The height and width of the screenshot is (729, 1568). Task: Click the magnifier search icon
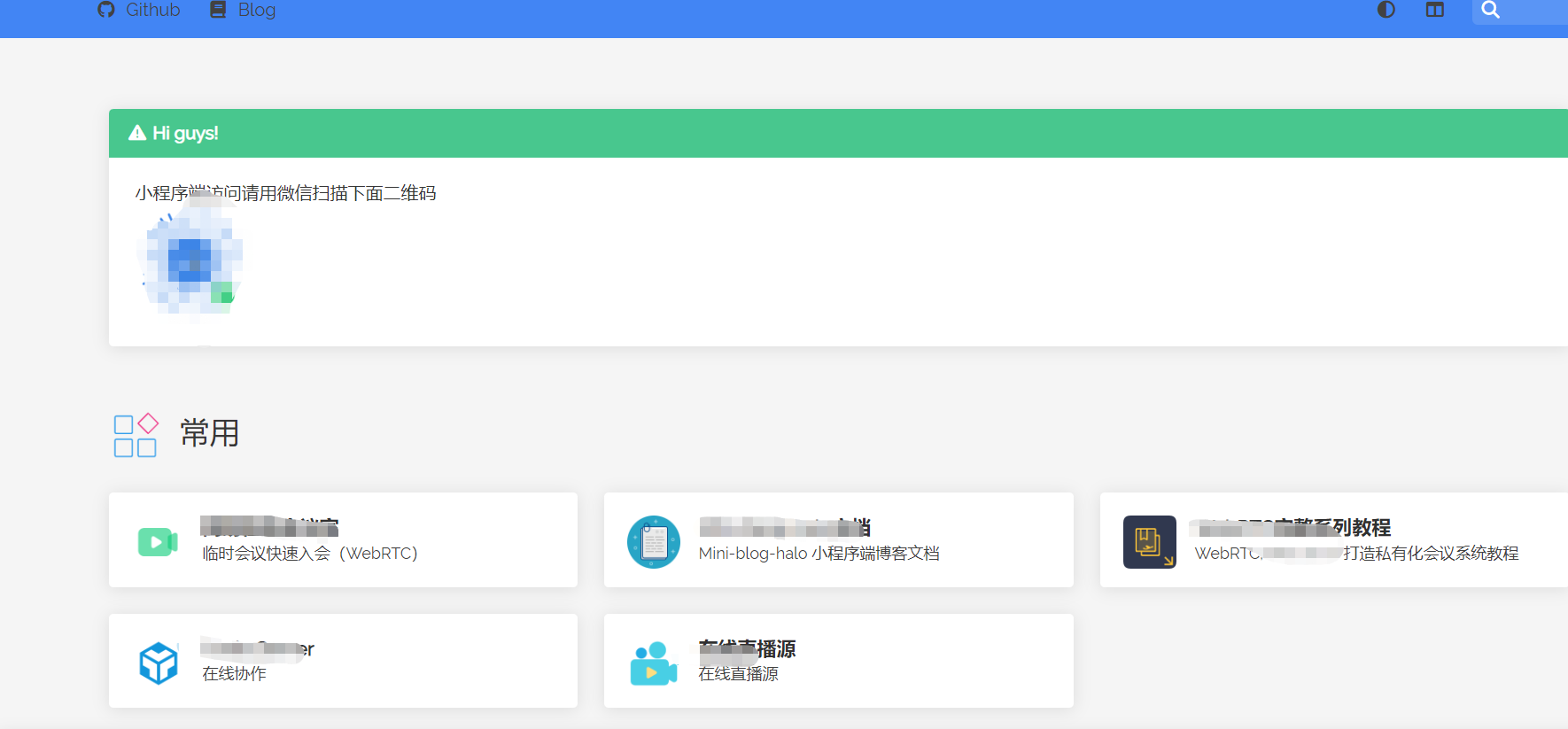point(1491,10)
